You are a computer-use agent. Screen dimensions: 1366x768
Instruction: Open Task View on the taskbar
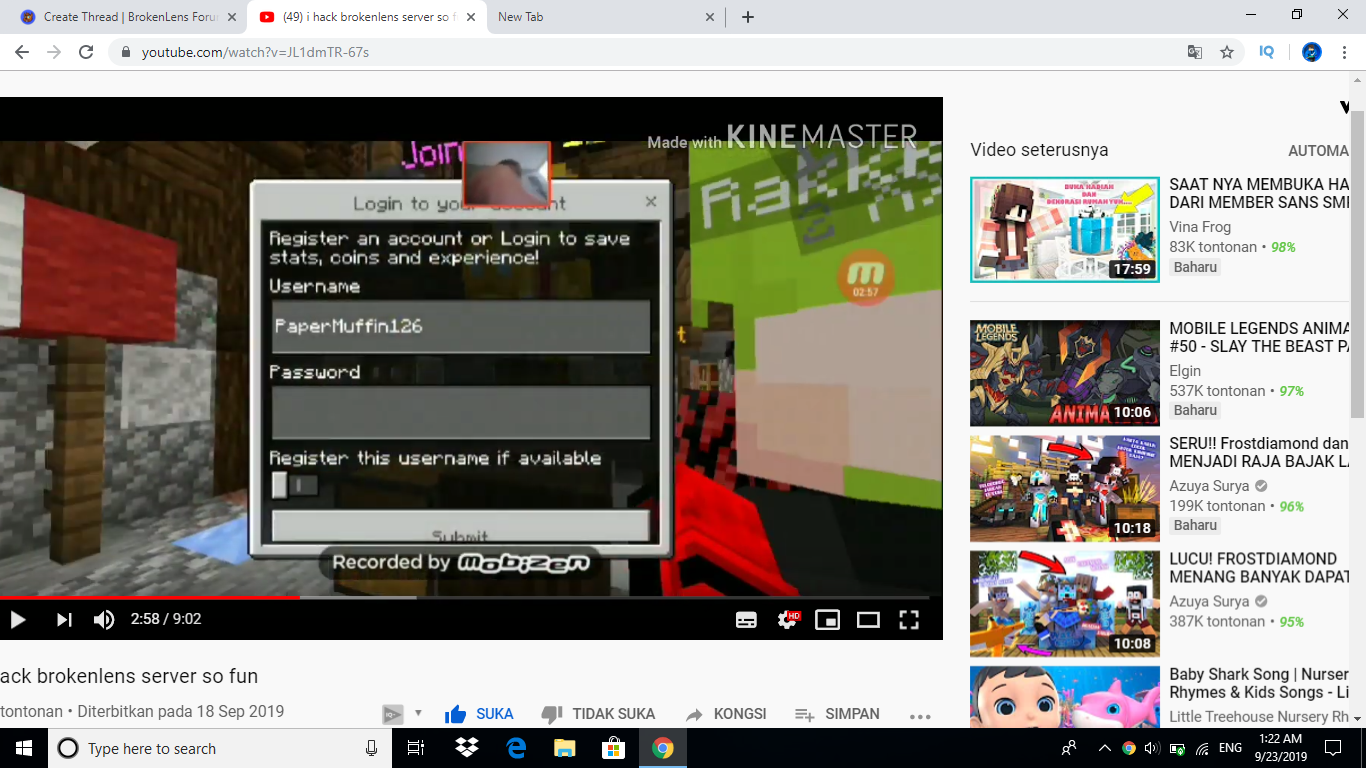[x=416, y=748]
